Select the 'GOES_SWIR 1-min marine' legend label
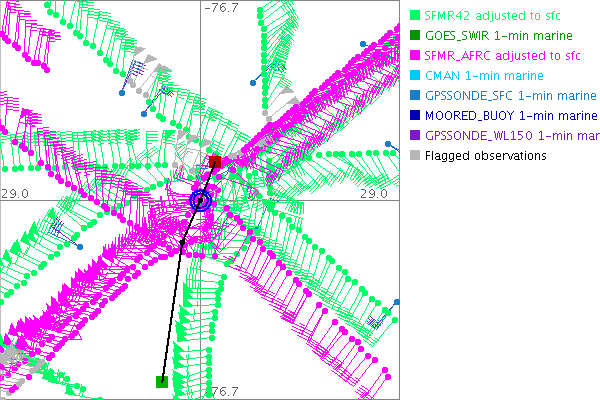Viewport: 600px width, 400px height. click(x=493, y=36)
